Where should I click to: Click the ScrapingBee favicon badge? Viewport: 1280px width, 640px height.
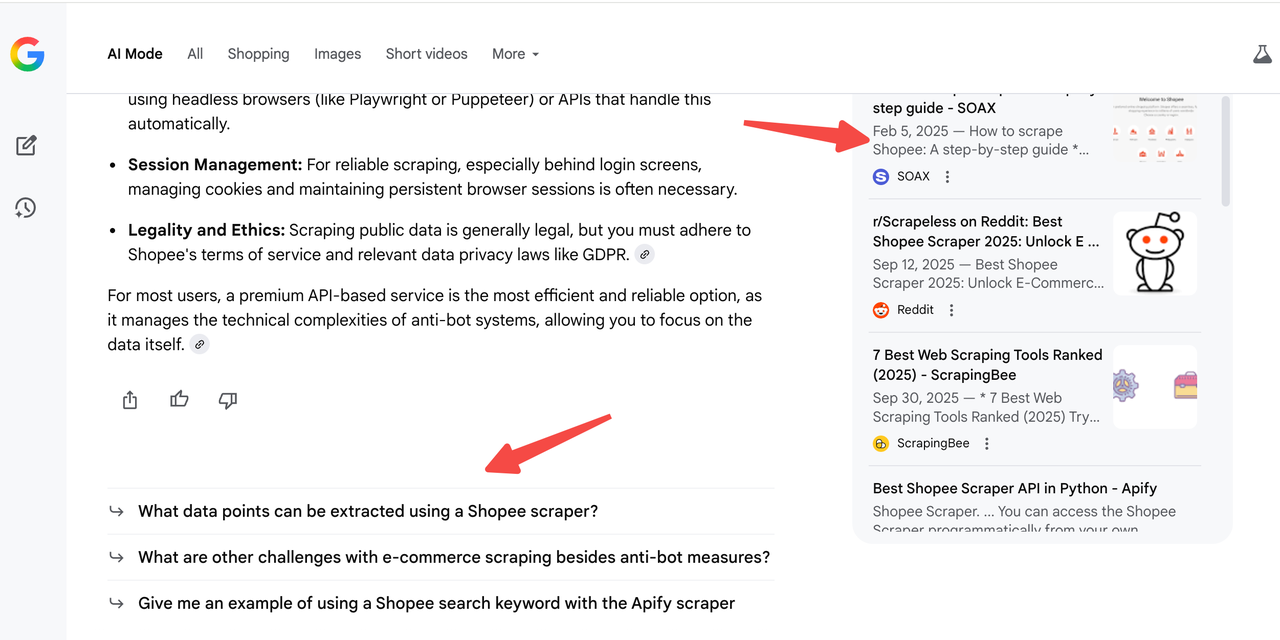[880, 442]
